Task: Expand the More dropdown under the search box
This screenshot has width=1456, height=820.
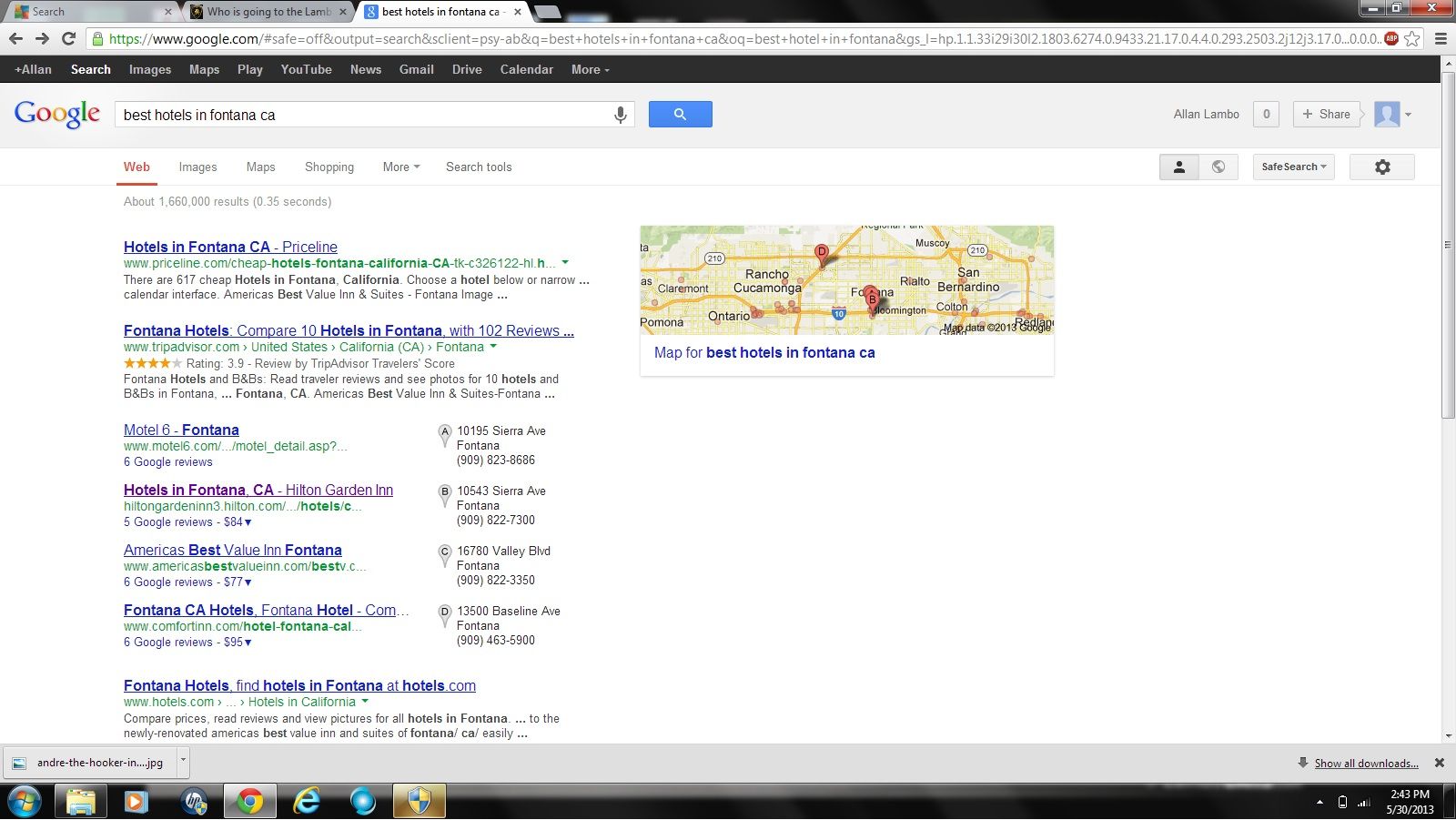Action: pyautogui.click(x=400, y=167)
